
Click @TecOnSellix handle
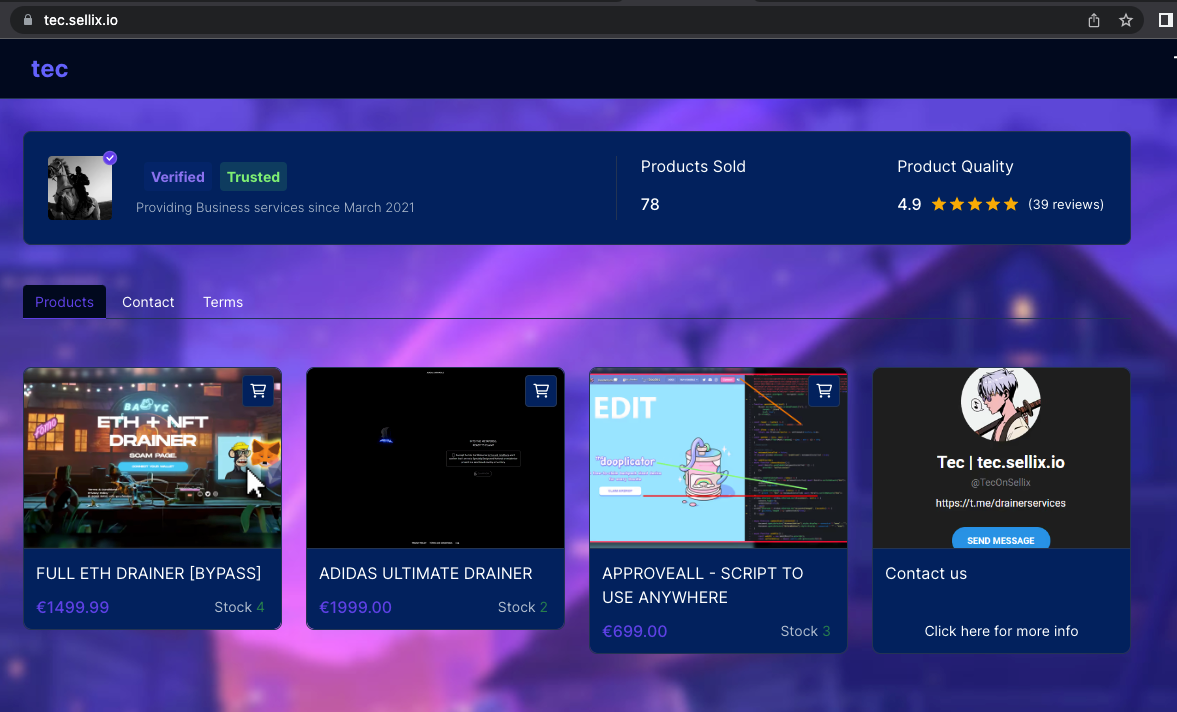tap(1001, 482)
